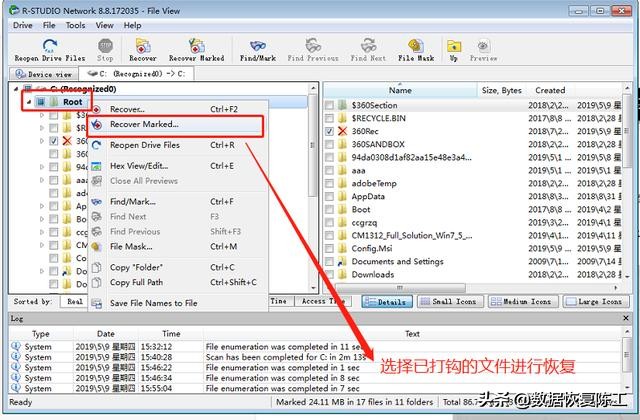Choose Recover Marked... in the context menu
The height and width of the screenshot is (420, 640).
click(x=176, y=124)
